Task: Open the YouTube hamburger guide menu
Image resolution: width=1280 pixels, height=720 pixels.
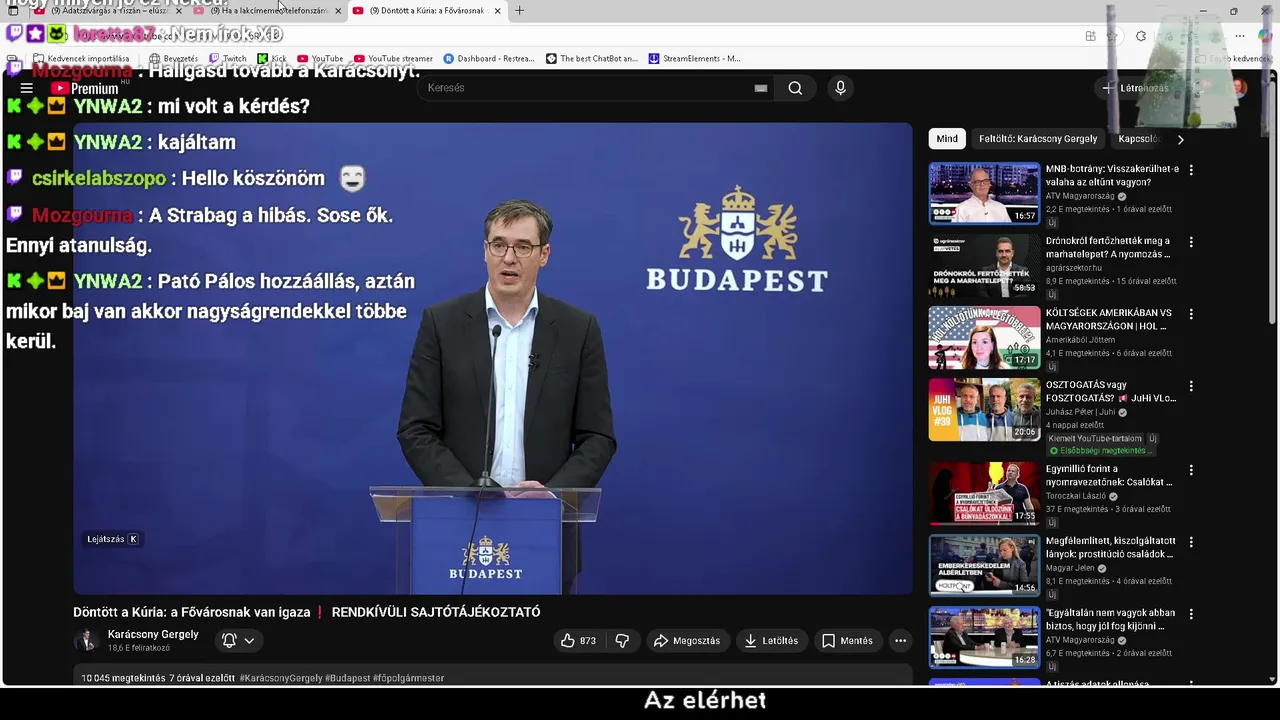Action: click(x=26, y=88)
